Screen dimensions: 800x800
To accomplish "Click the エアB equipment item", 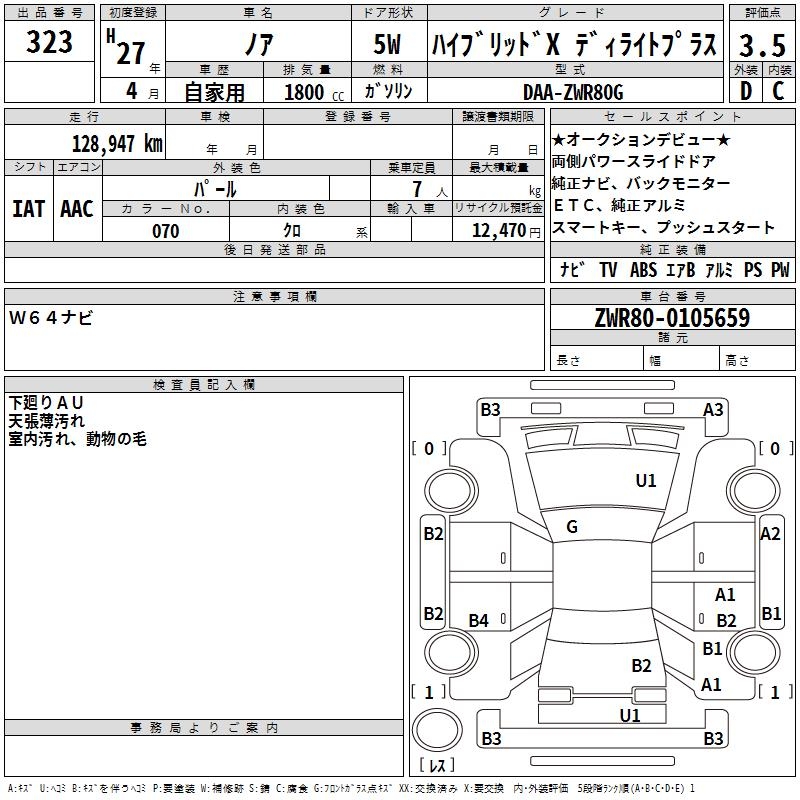I will pyautogui.click(x=680, y=269).
